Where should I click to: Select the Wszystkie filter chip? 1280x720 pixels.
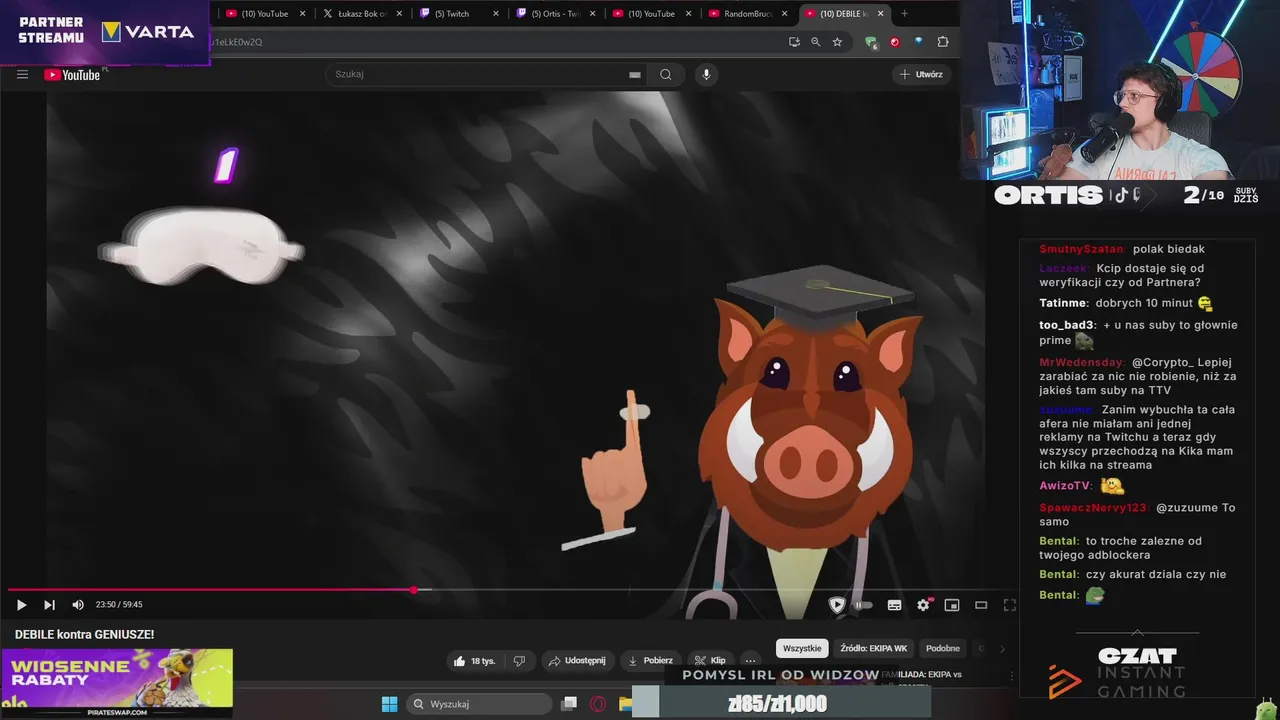(x=802, y=648)
